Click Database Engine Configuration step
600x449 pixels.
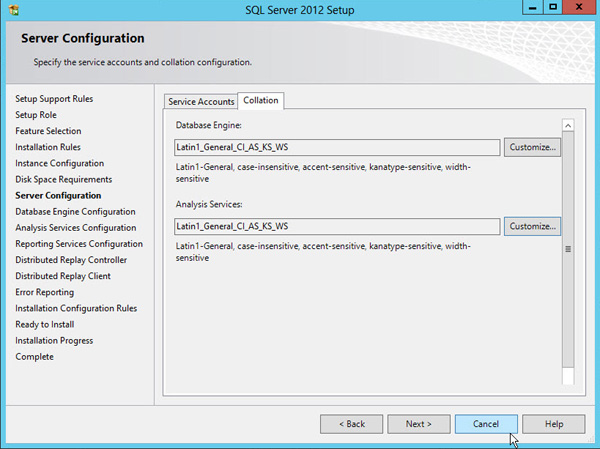pos(75,212)
